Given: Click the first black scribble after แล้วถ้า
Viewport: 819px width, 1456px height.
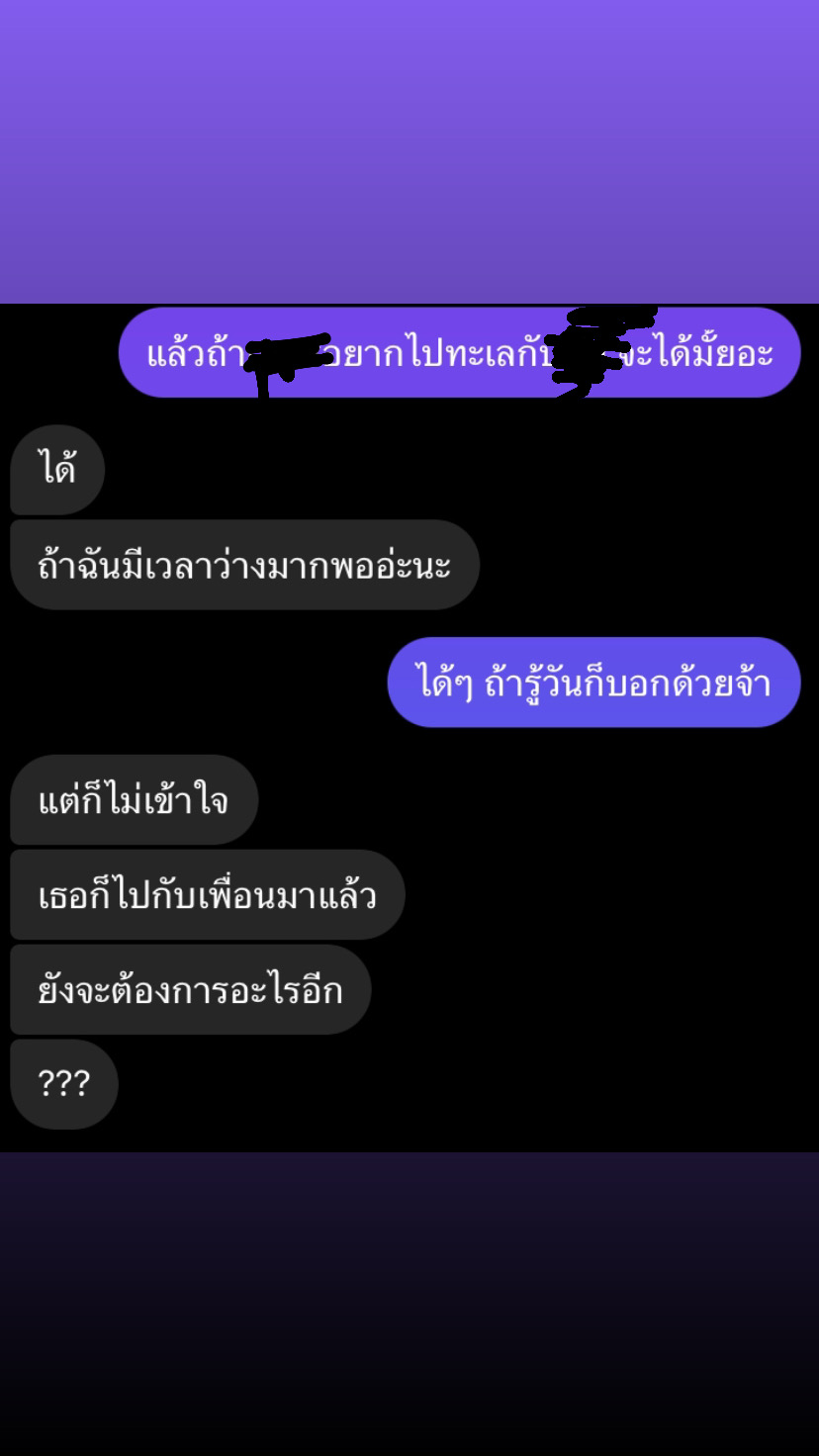Looking at the screenshot, I should [285, 361].
